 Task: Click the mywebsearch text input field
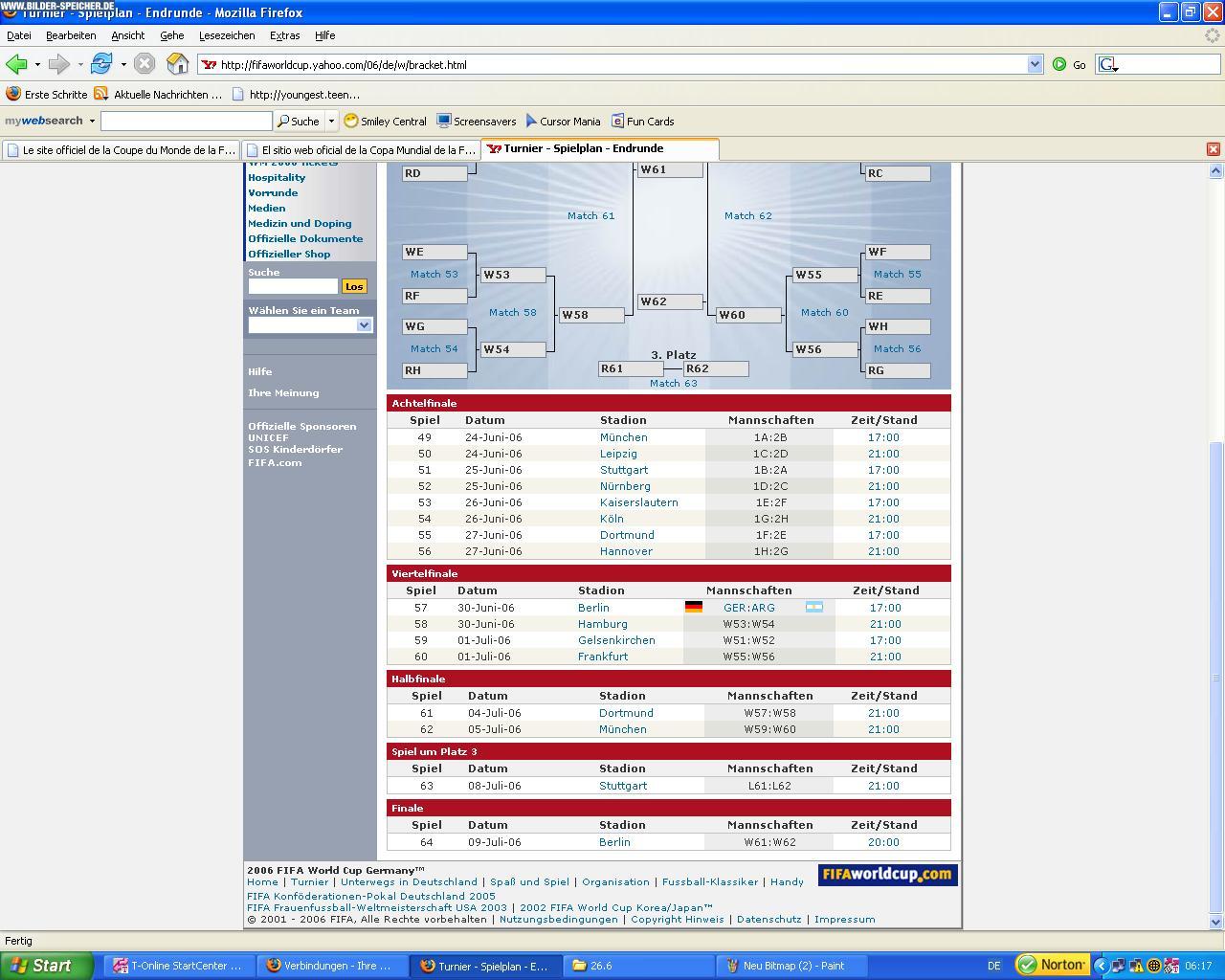186,122
